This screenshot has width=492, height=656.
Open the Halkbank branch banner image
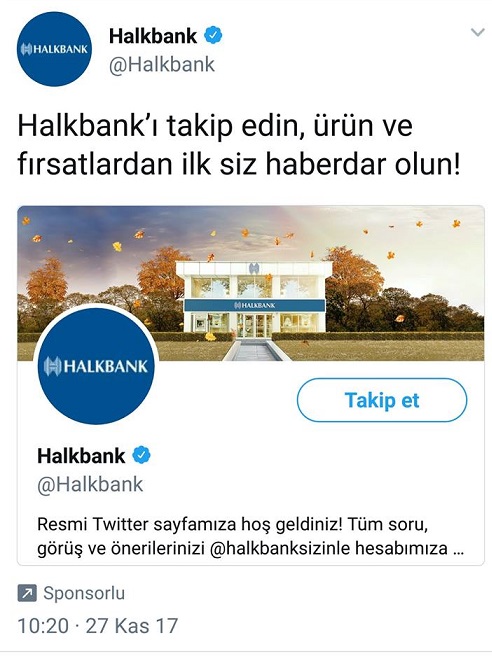pos(251,283)
